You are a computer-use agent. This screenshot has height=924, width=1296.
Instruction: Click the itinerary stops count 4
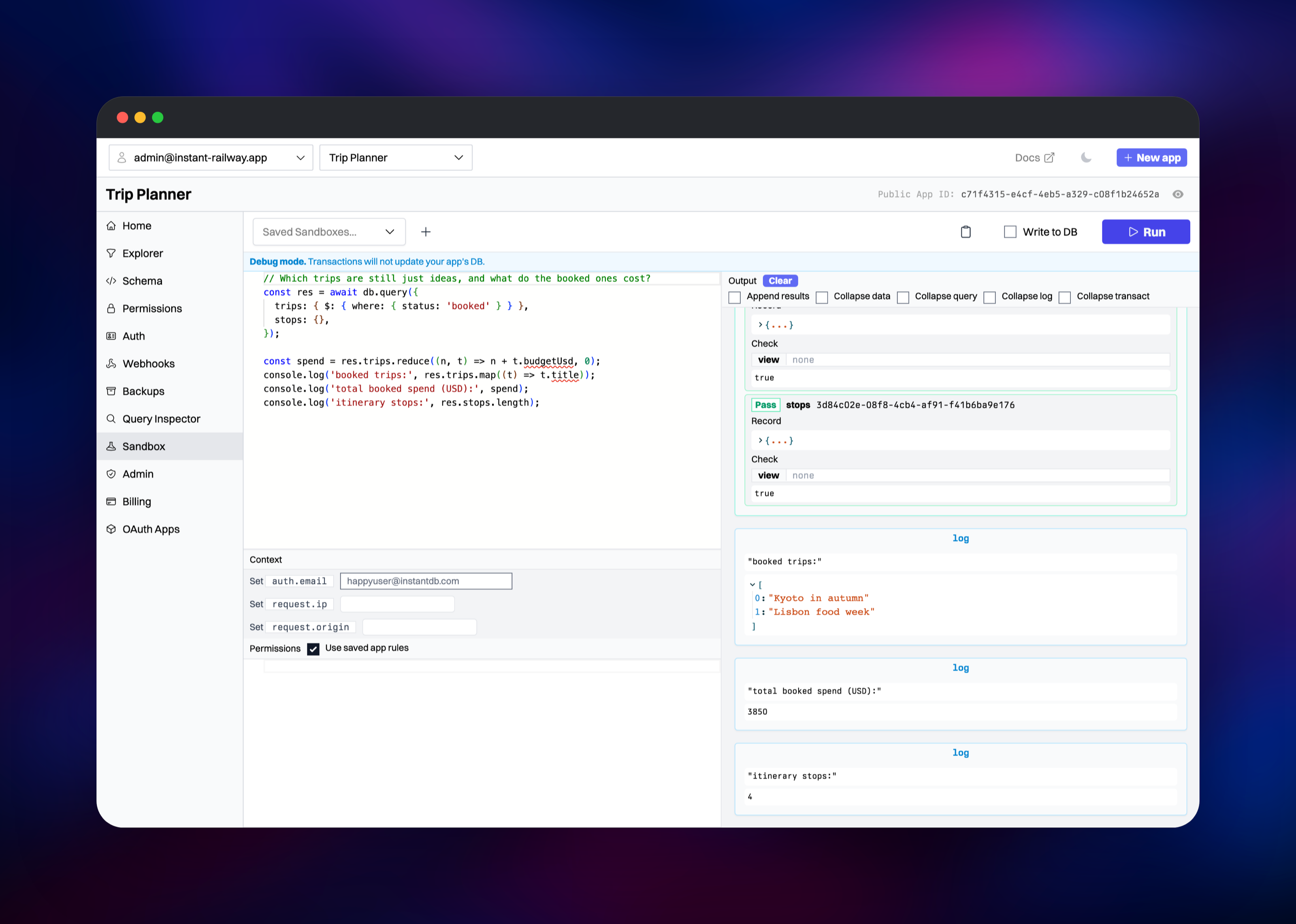click(x=750, y=796)
